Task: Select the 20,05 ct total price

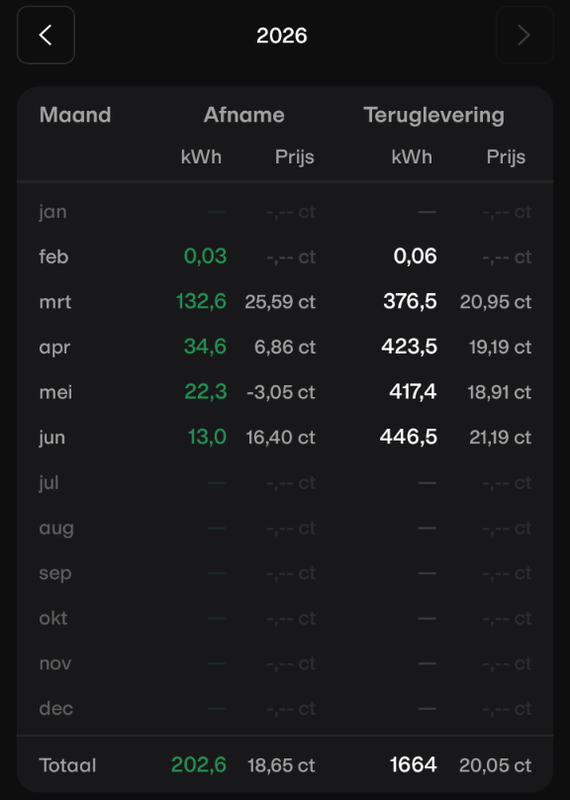Action: tap(495, 765)
